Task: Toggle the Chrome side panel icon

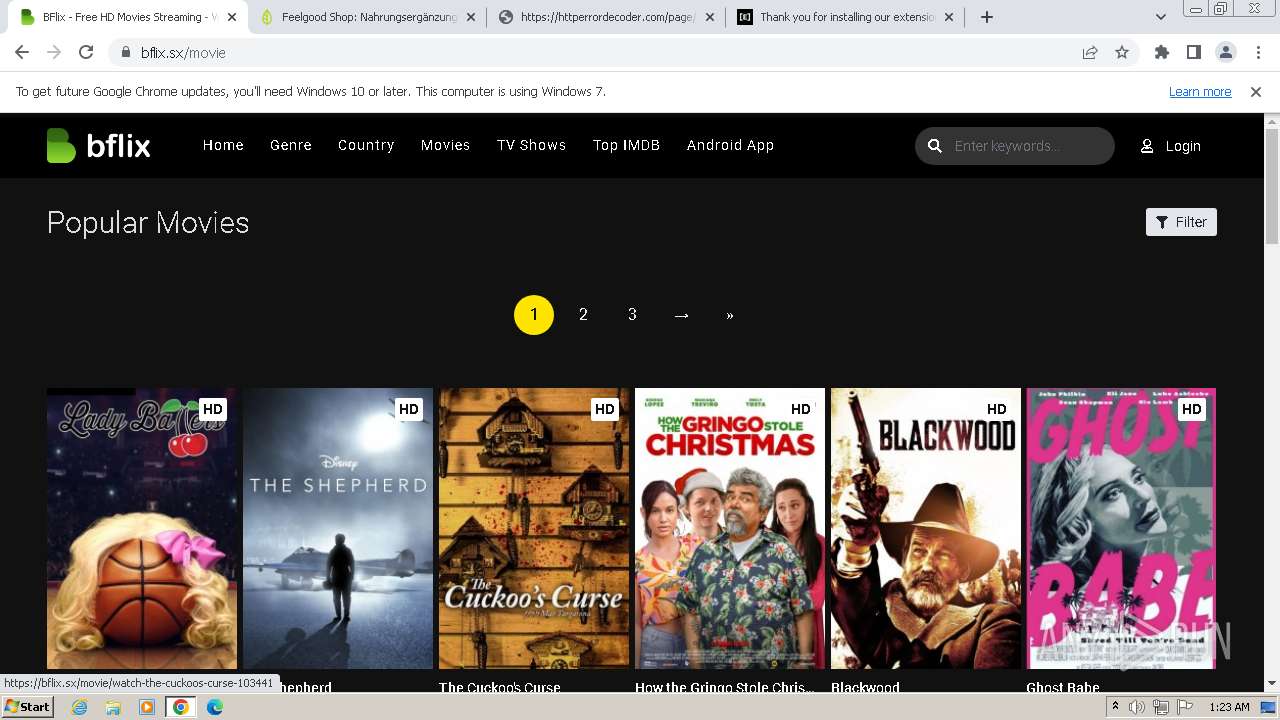Action: point(1194,53)
